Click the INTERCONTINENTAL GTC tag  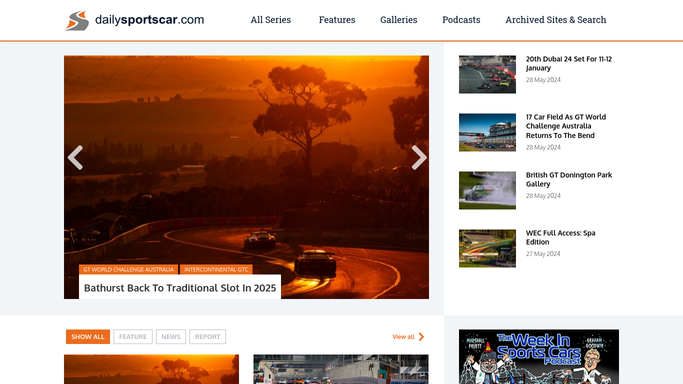pos(216,269)
